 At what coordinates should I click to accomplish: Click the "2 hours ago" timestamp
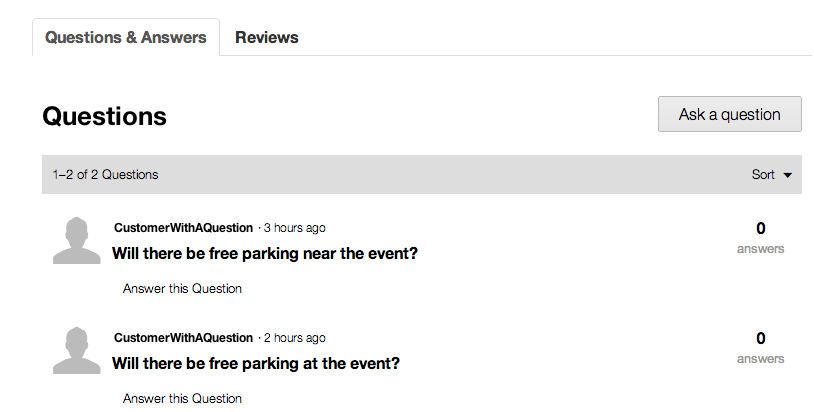point(294,338)
